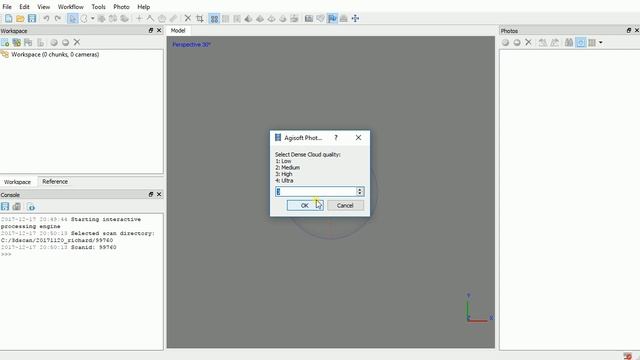Close the Agisoft PhotoScan dialog
This screenshot has width=640, height=360.
point(358,138)
